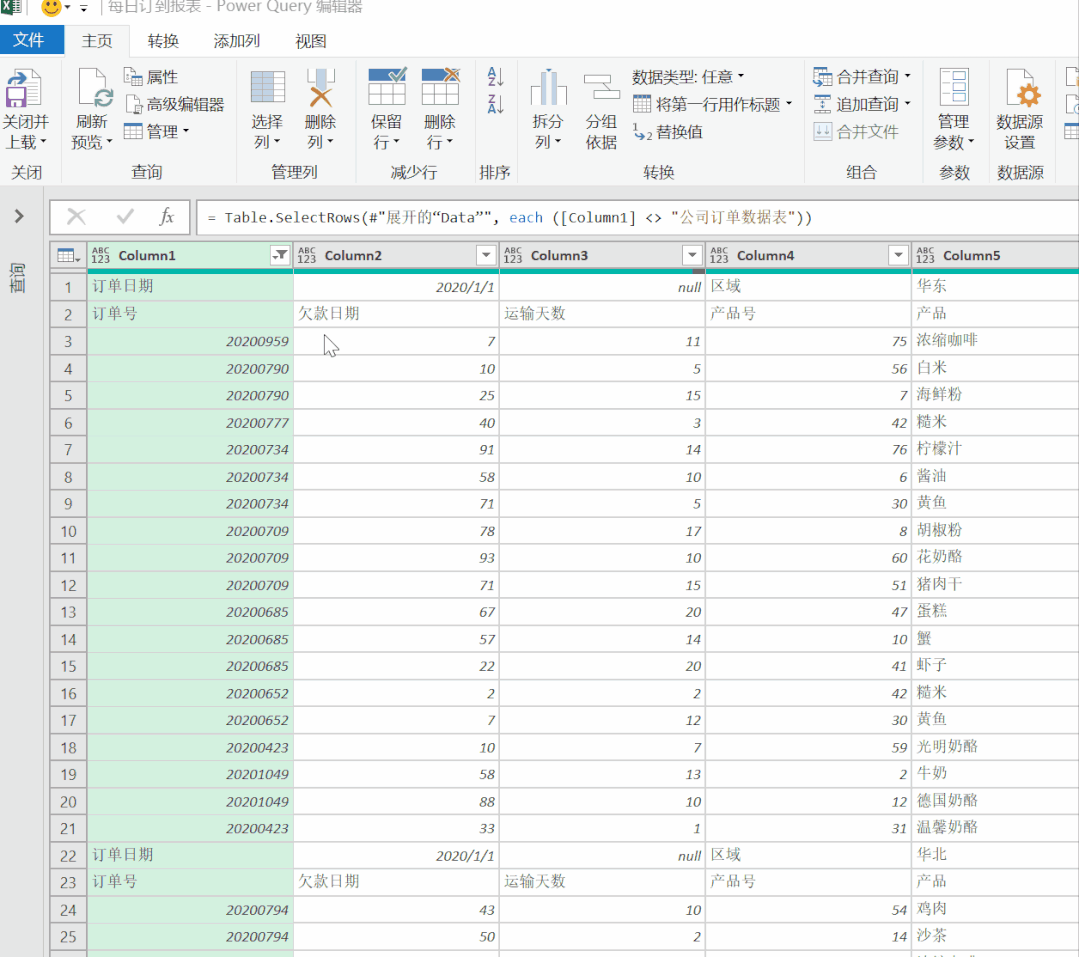Switch to the Add Column (添加列) tab
The height and width of the screenshot is (957, 1079).
(237, 41)
